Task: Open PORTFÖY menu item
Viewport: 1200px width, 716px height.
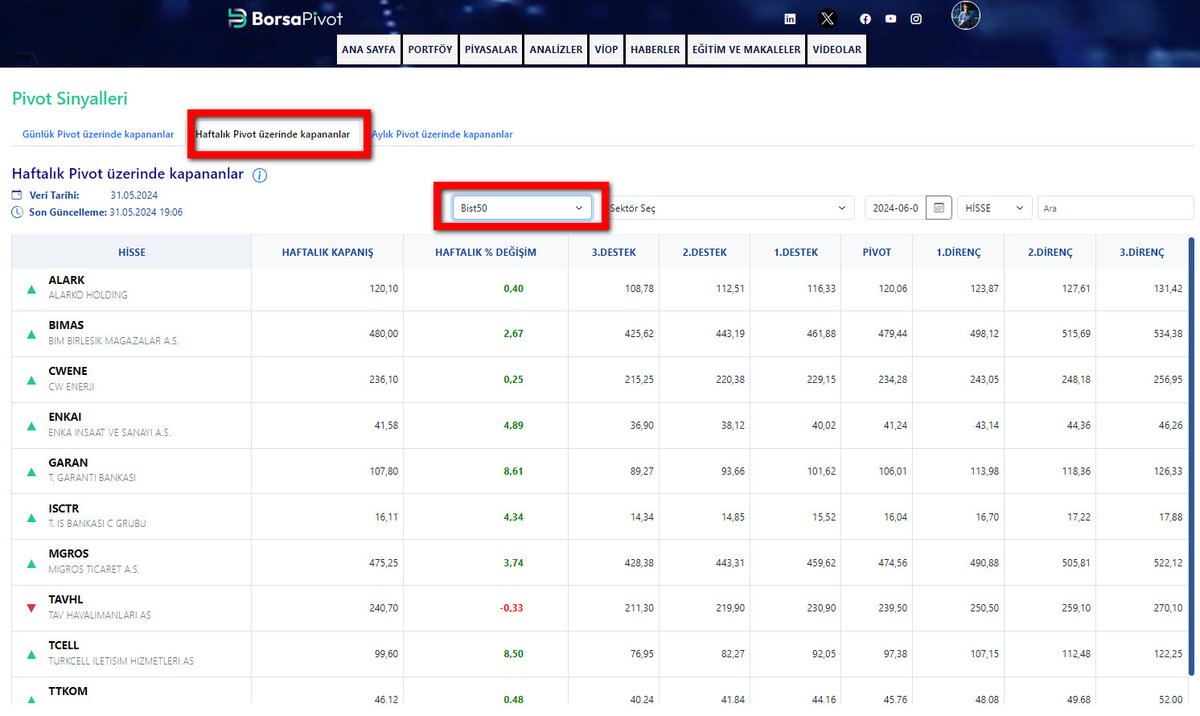Action: coord(431,50)
